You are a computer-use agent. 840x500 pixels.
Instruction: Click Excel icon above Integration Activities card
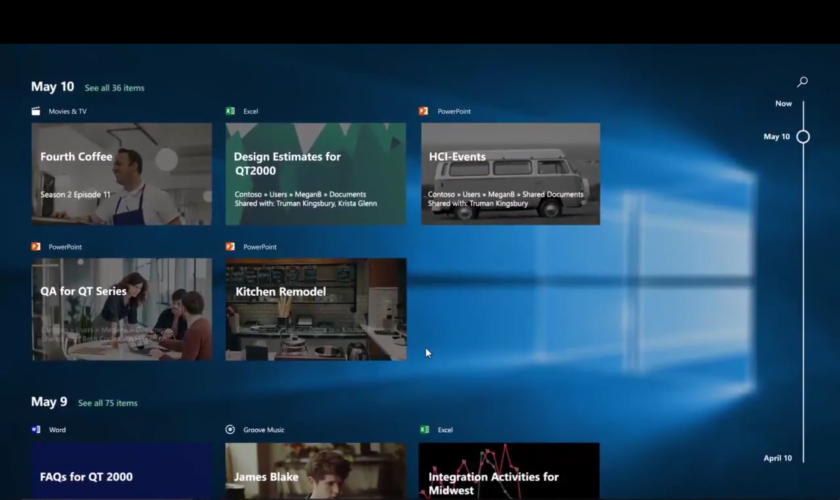tap(424, 429)
